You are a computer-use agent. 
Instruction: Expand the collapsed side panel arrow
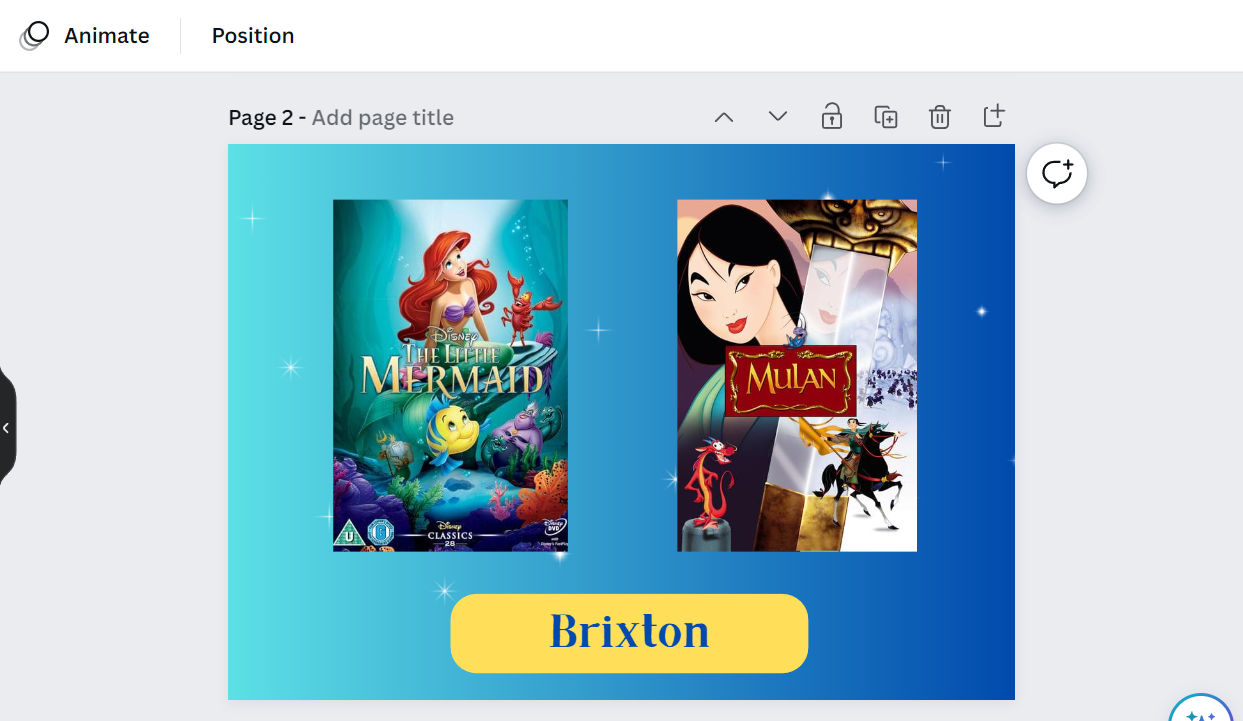[6, 428]
